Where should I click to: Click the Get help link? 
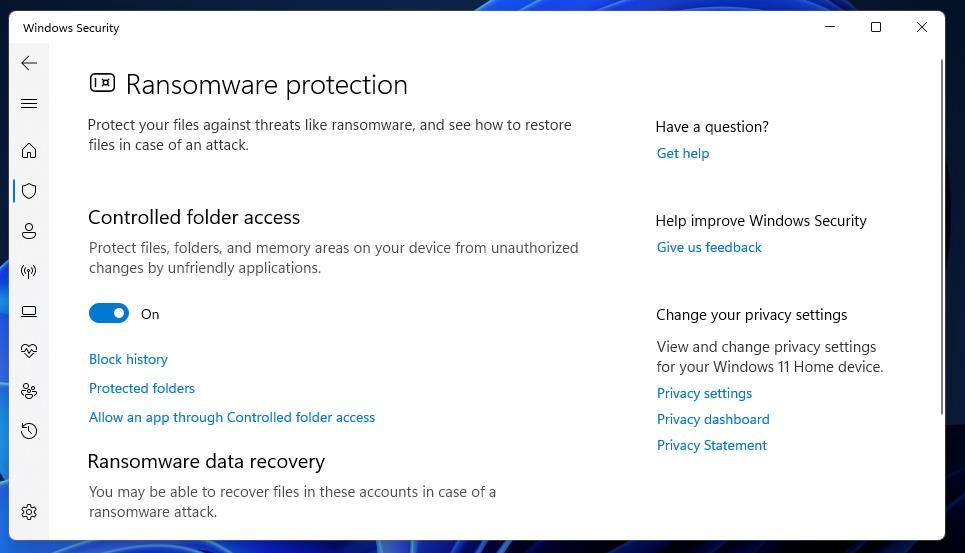click(x=683, y=153)
